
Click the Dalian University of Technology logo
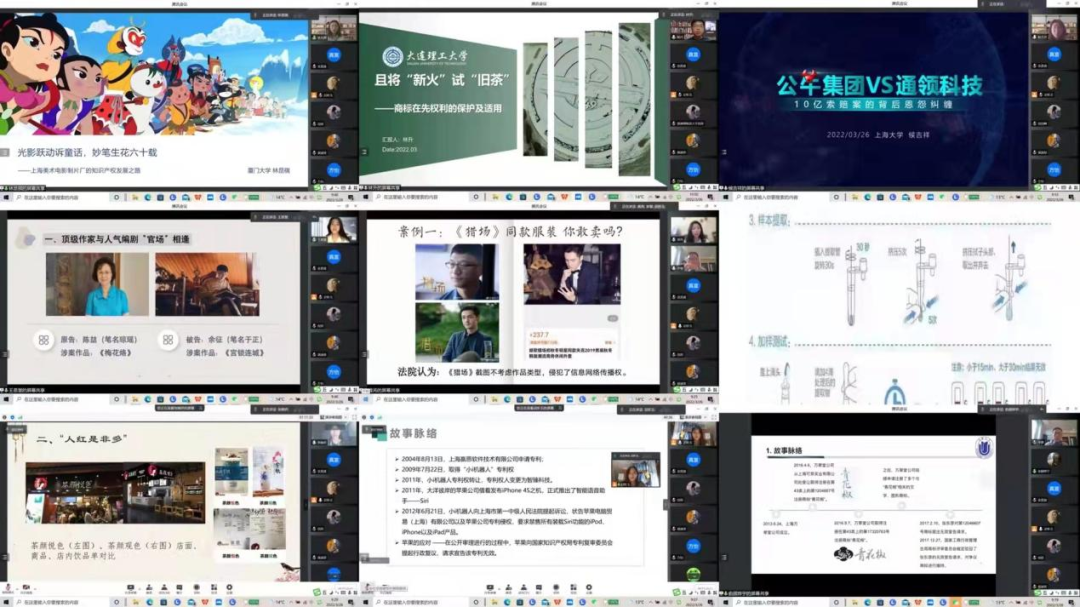point(392,57)
